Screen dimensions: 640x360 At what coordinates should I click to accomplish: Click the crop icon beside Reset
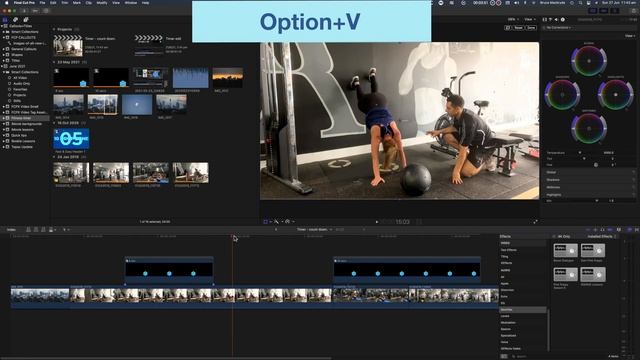click(x=507, y=28)
